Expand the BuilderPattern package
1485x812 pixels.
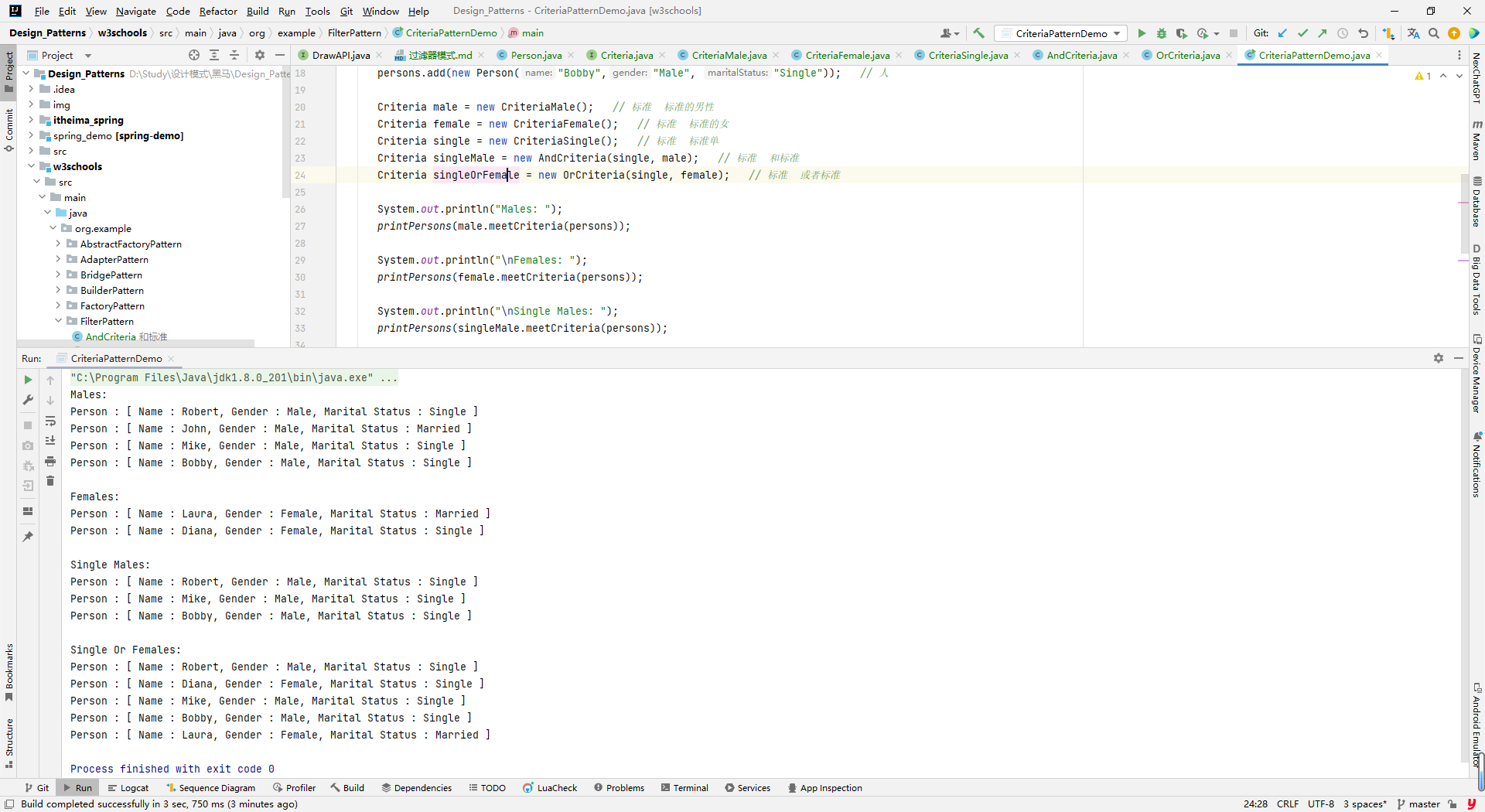pyautogui.click(x=58, y=290)
